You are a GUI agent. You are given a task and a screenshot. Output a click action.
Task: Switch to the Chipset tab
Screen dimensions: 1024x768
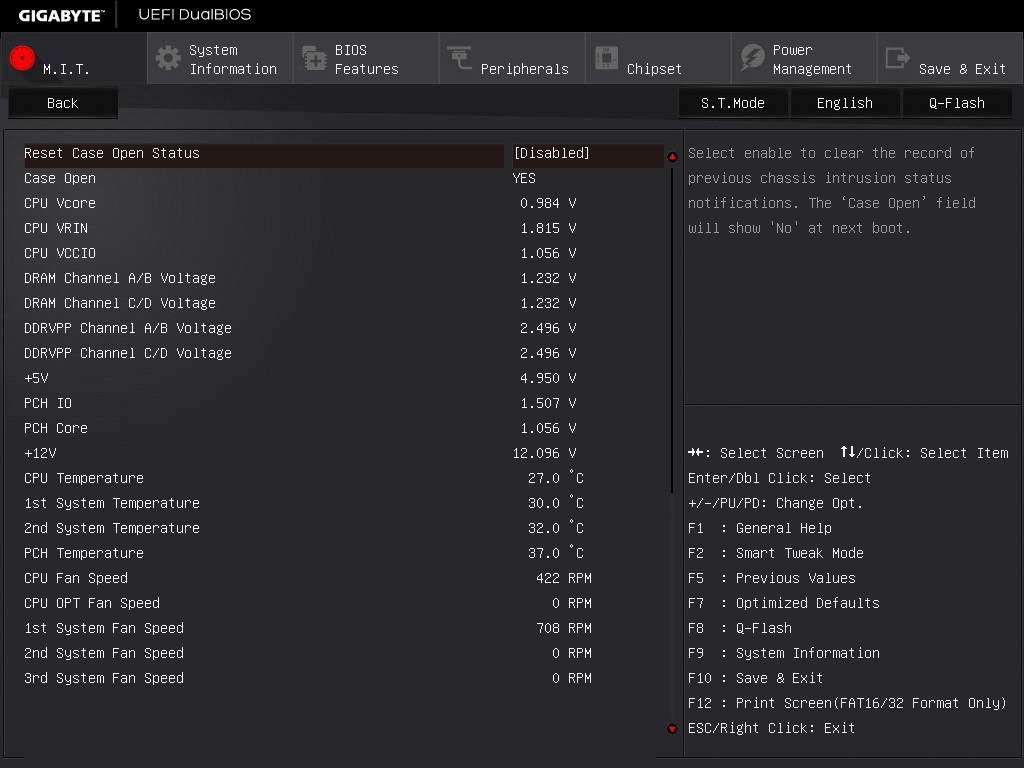[658, 58]
